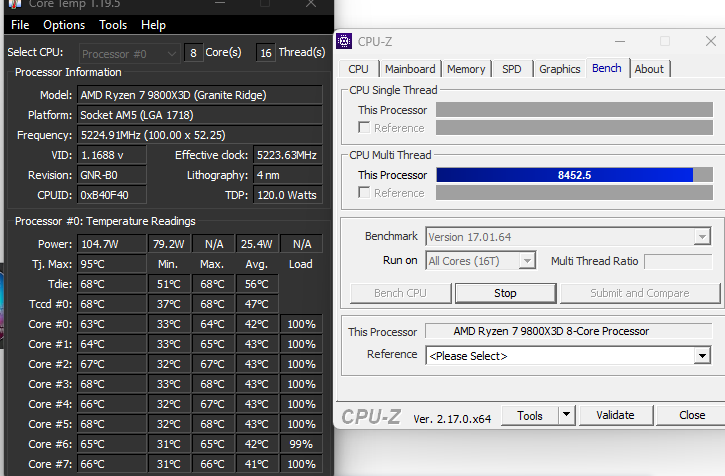Click the CPUID 0xB40F40 value

tap(112, 195)
